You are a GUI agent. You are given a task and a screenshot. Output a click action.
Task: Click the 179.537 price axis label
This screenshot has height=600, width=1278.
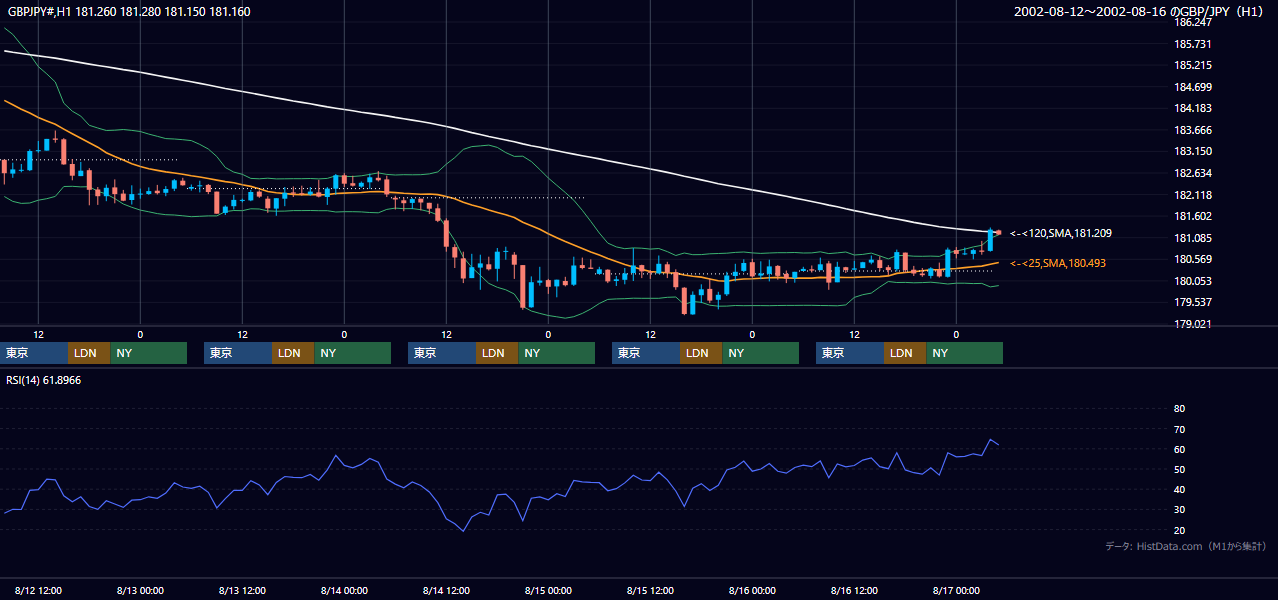click(x=1193, y=302)
